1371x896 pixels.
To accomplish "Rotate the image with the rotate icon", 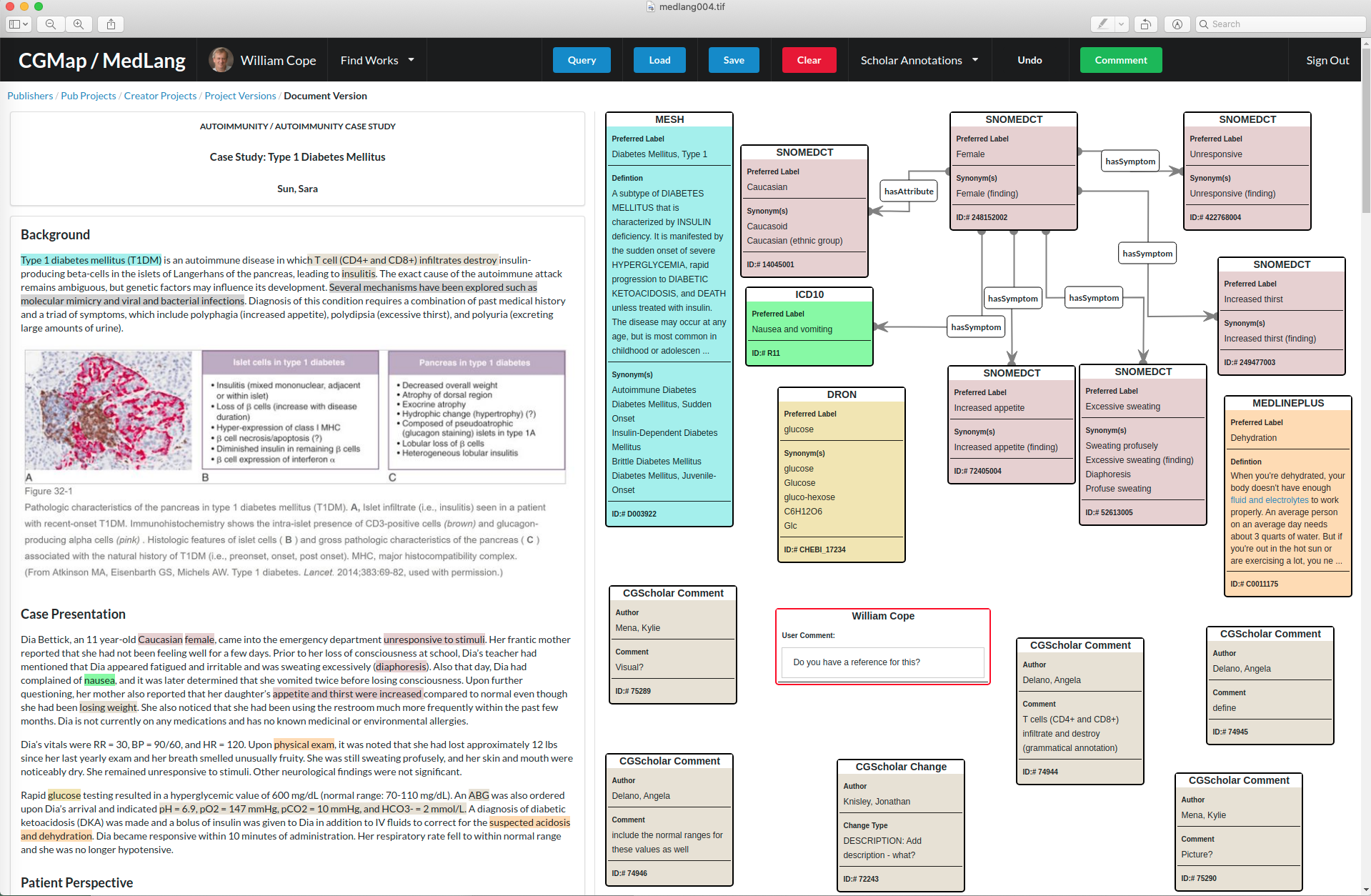I will point(1145,24).
